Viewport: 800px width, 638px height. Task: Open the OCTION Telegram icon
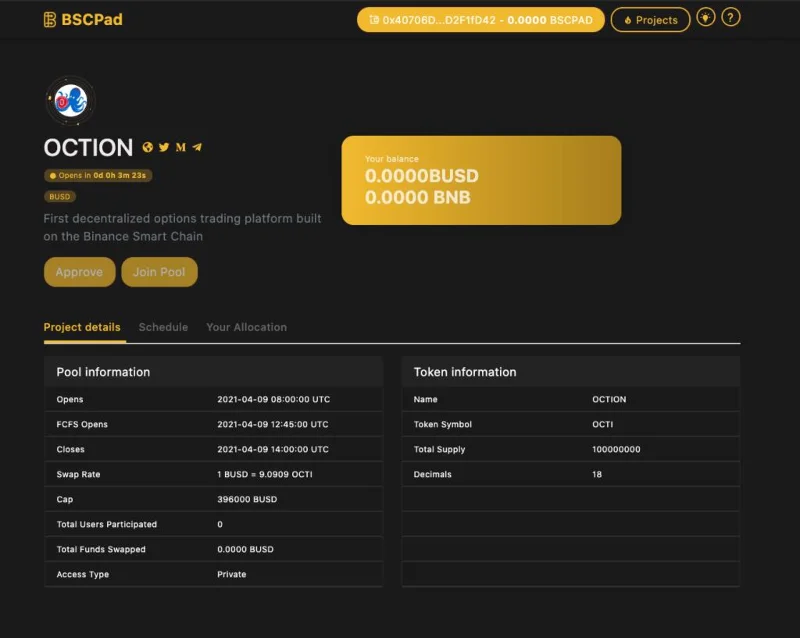197,148
